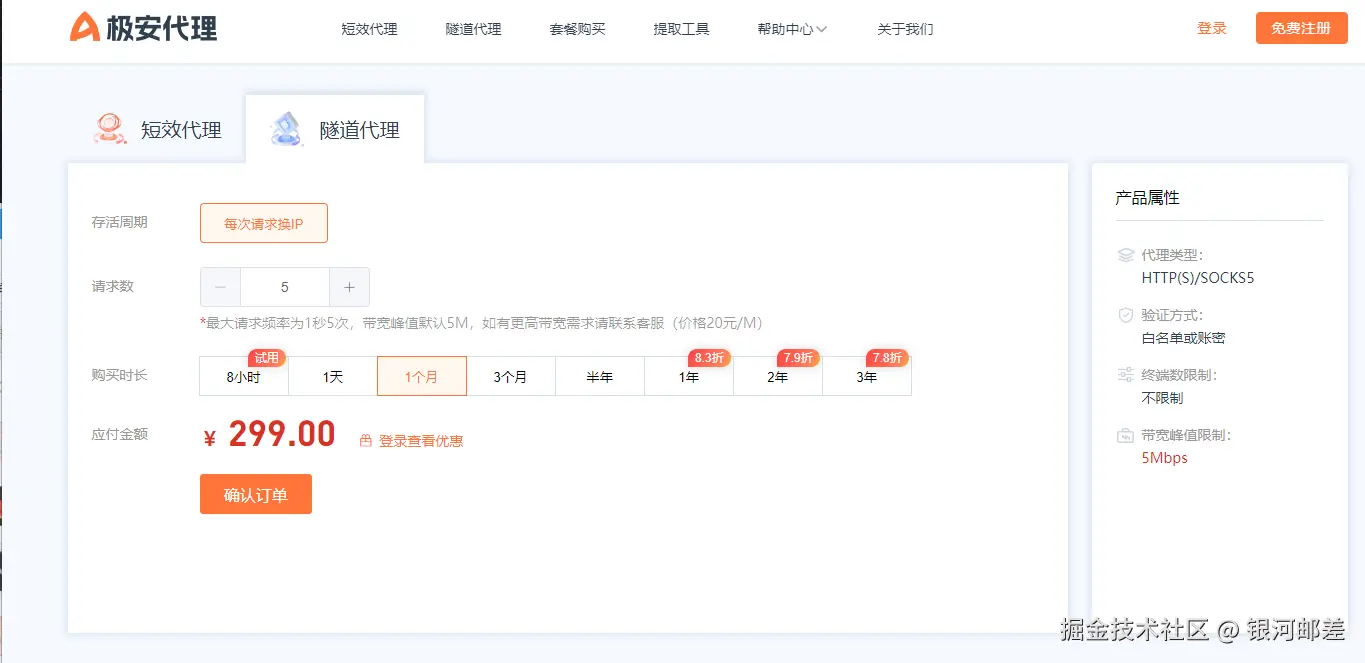Click the 极安代理 logo icon

(x=84, y=28)
